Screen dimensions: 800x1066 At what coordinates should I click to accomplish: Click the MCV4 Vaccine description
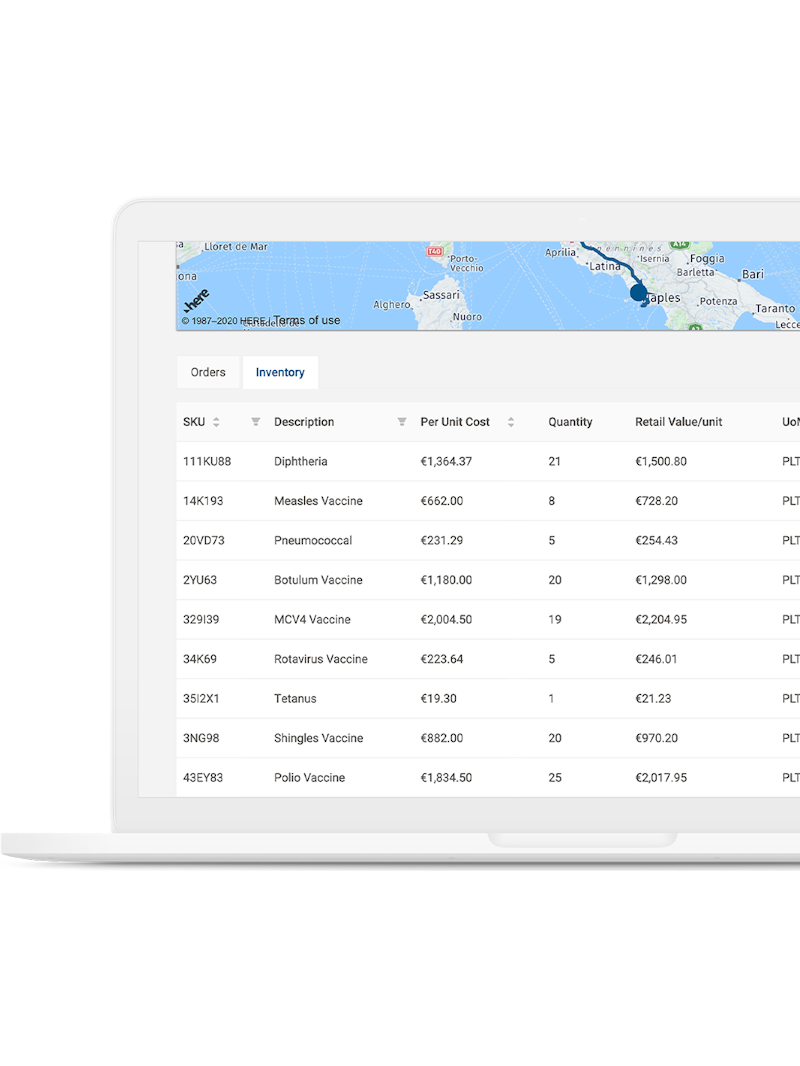tap(312, 620)
